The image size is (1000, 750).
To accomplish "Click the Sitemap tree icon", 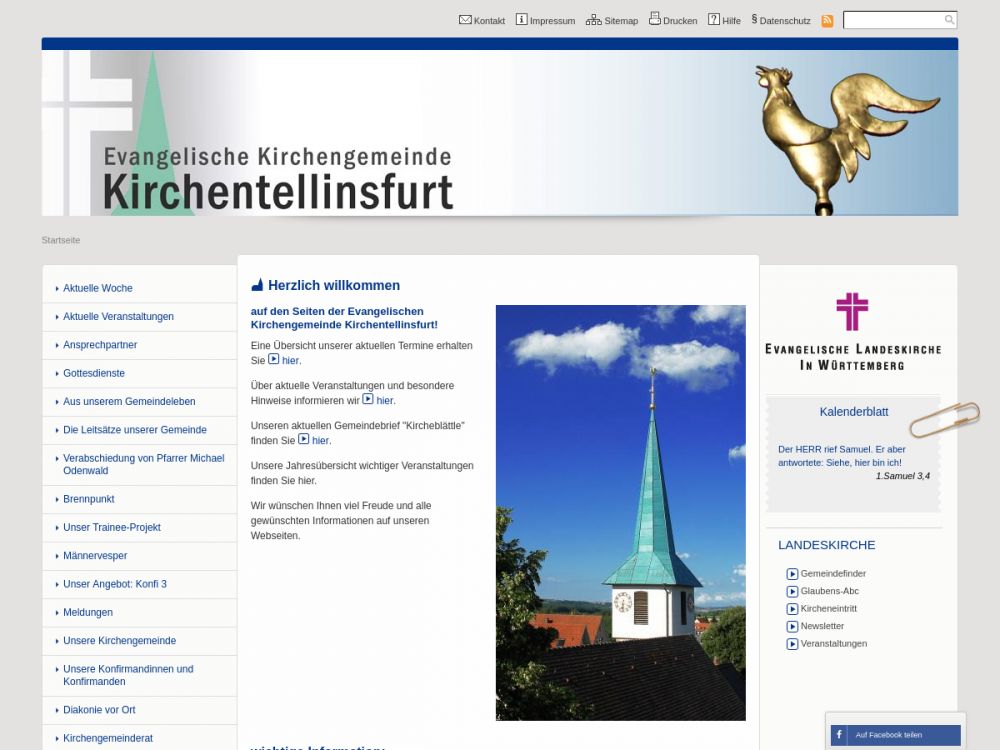I will point(593,19).
